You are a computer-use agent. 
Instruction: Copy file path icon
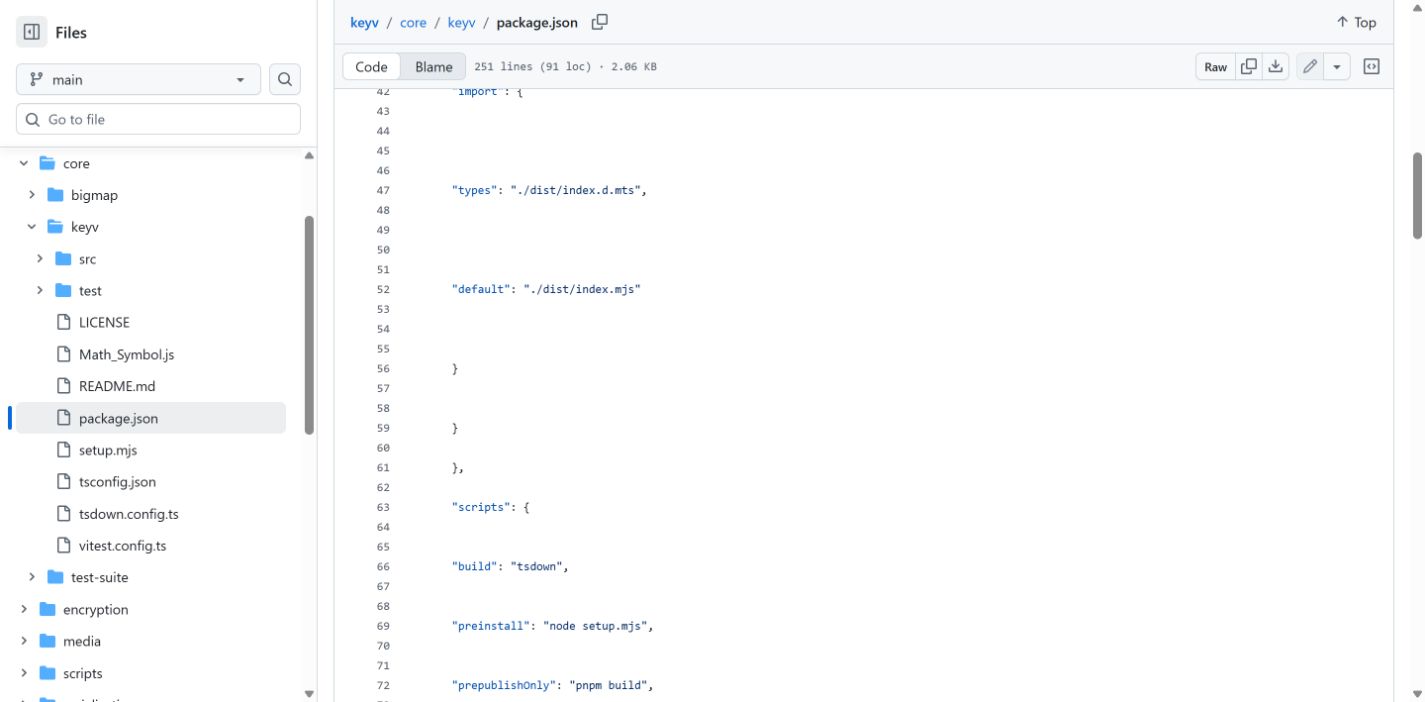[x=599, y=22]
